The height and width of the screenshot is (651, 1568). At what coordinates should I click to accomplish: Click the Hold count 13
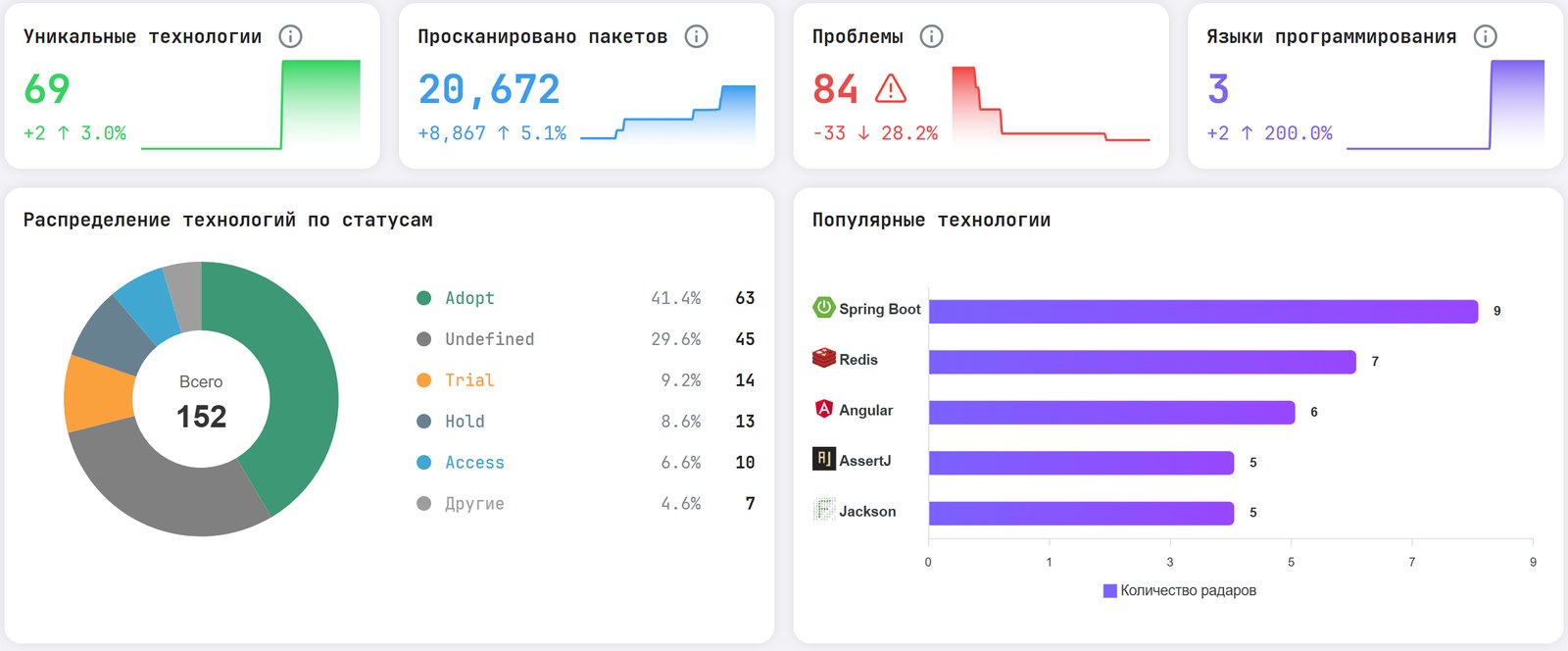pos(745,422)
